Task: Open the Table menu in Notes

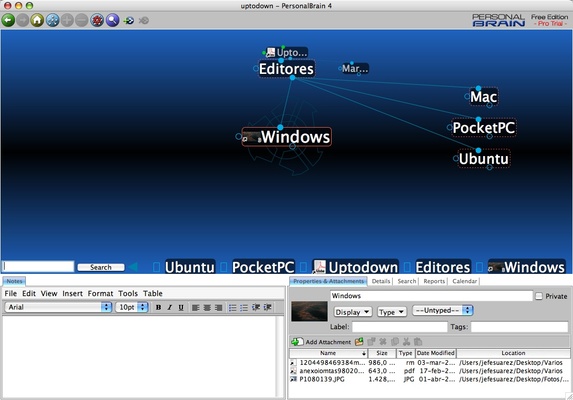Action: 153,293
